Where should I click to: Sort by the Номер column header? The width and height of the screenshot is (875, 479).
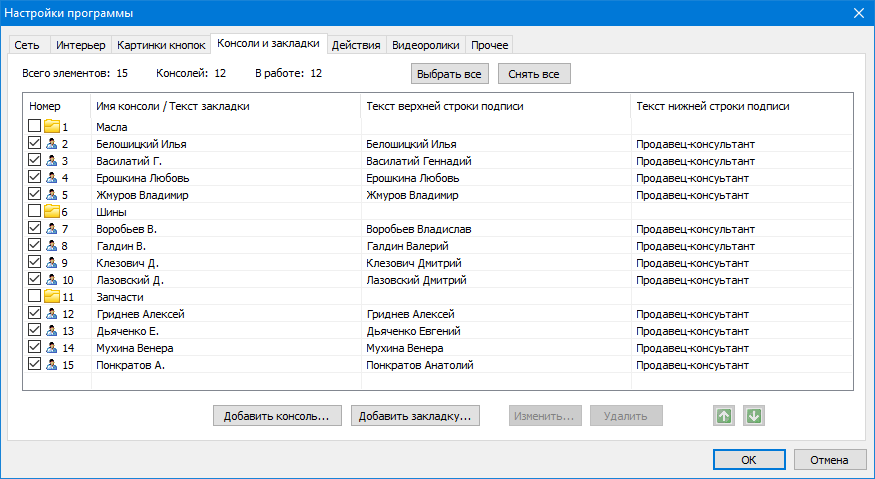(46, 106)
